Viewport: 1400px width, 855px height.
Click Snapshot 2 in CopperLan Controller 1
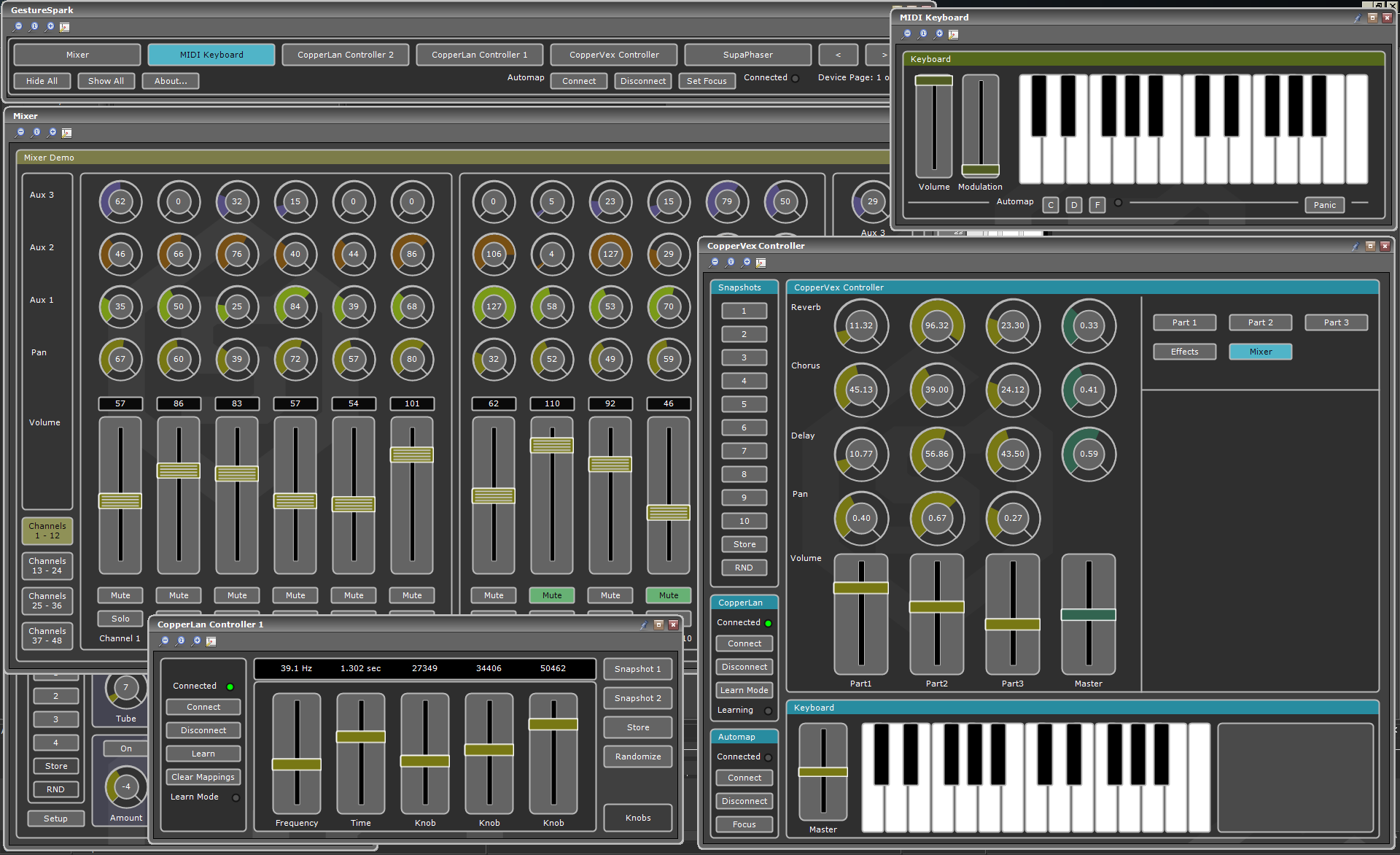coord(638,698)
